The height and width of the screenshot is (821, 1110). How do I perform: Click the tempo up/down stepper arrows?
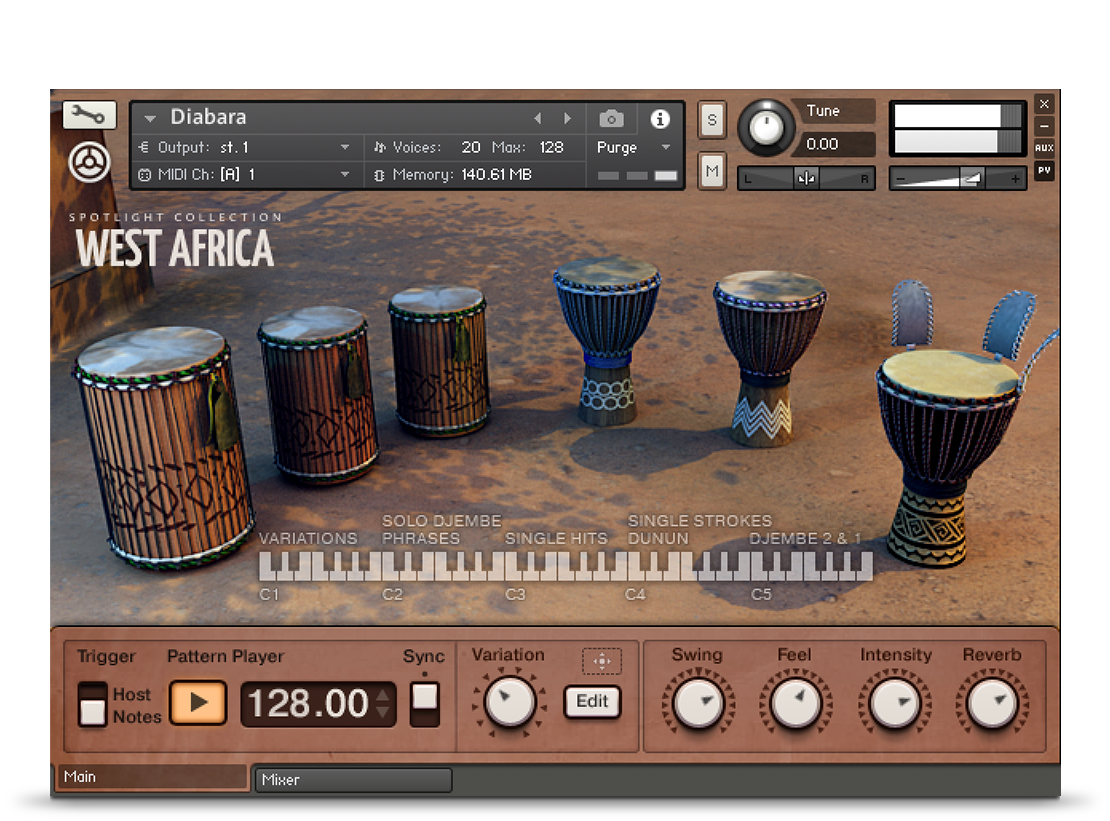(383, 704)
